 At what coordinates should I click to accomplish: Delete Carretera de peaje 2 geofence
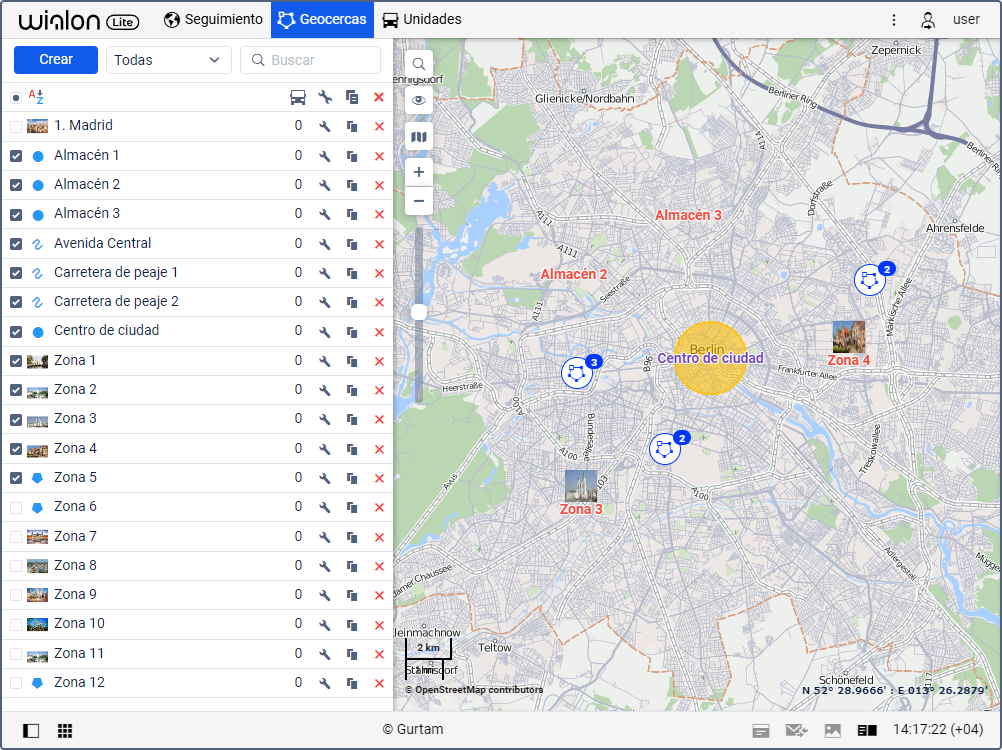(x=379, y=302)
